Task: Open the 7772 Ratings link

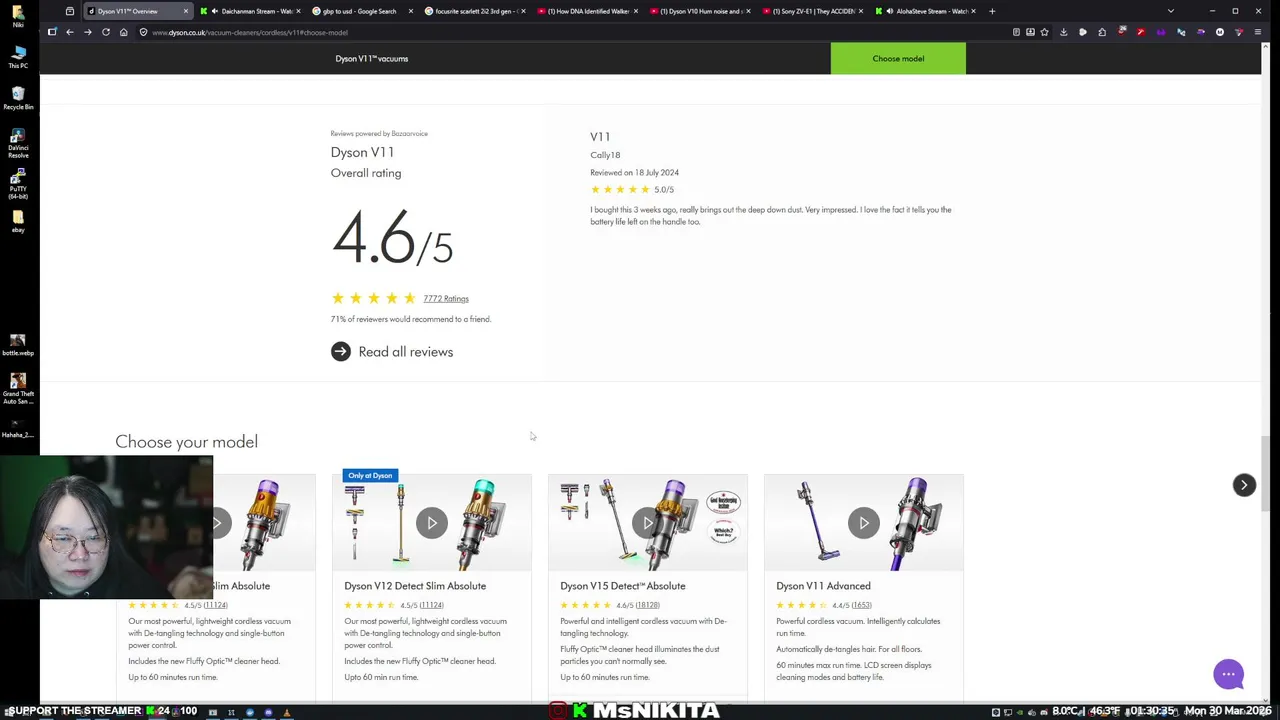Action: 446,298
